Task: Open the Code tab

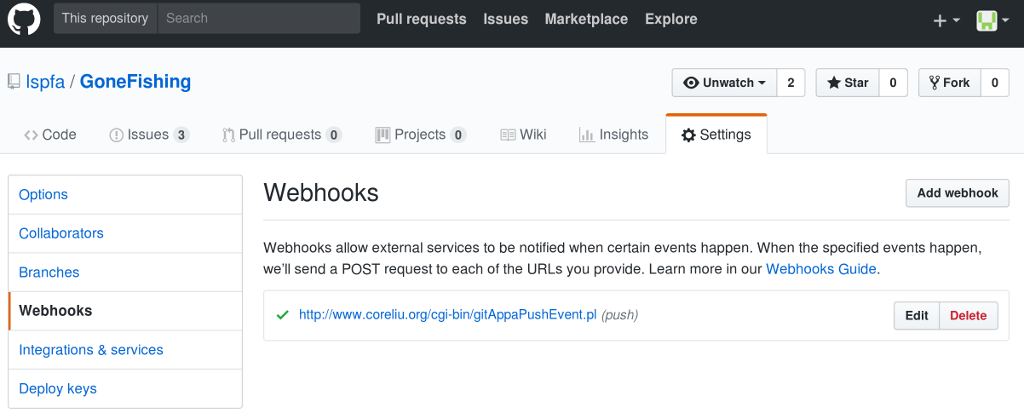Action: pos(50,135)
